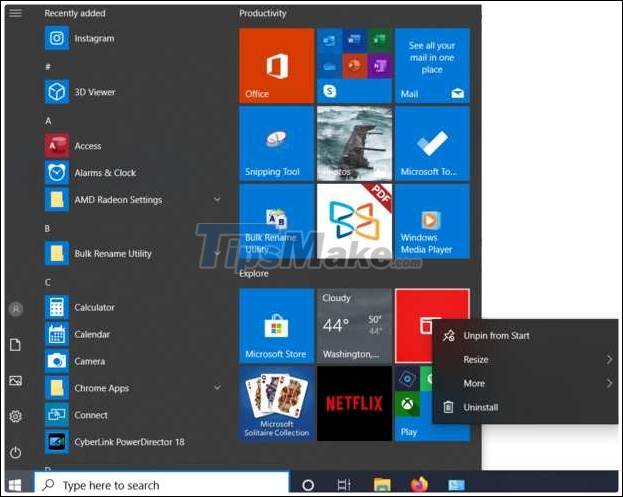Open the Calendar app
This screenshot has height=497, width=623.
pyautogui.click(x=133, y=334)
